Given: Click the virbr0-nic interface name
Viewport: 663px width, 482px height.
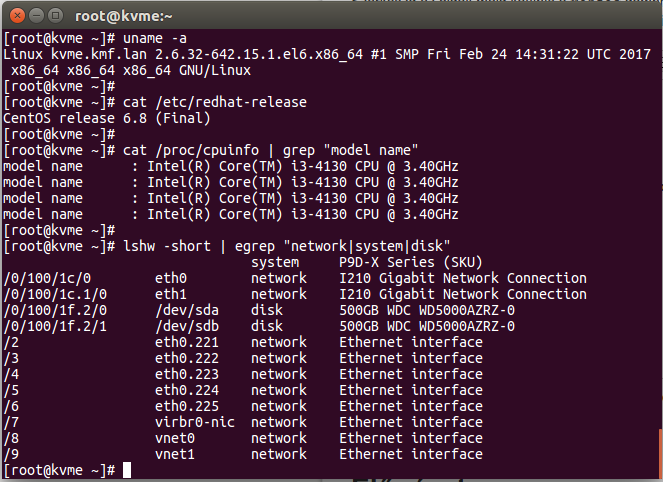Looking at the screenshot, I should coord(195,422).
